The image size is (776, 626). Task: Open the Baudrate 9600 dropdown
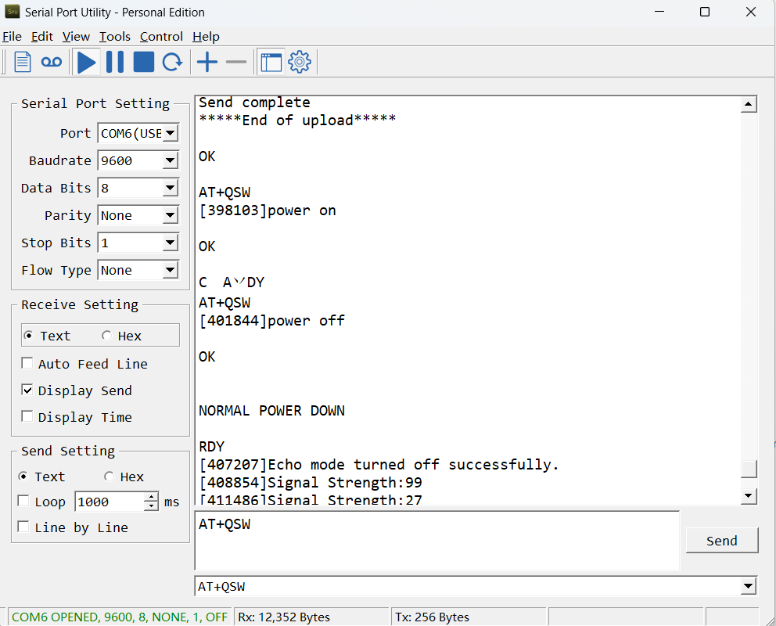pyautogui.click(x=170, y=160)
